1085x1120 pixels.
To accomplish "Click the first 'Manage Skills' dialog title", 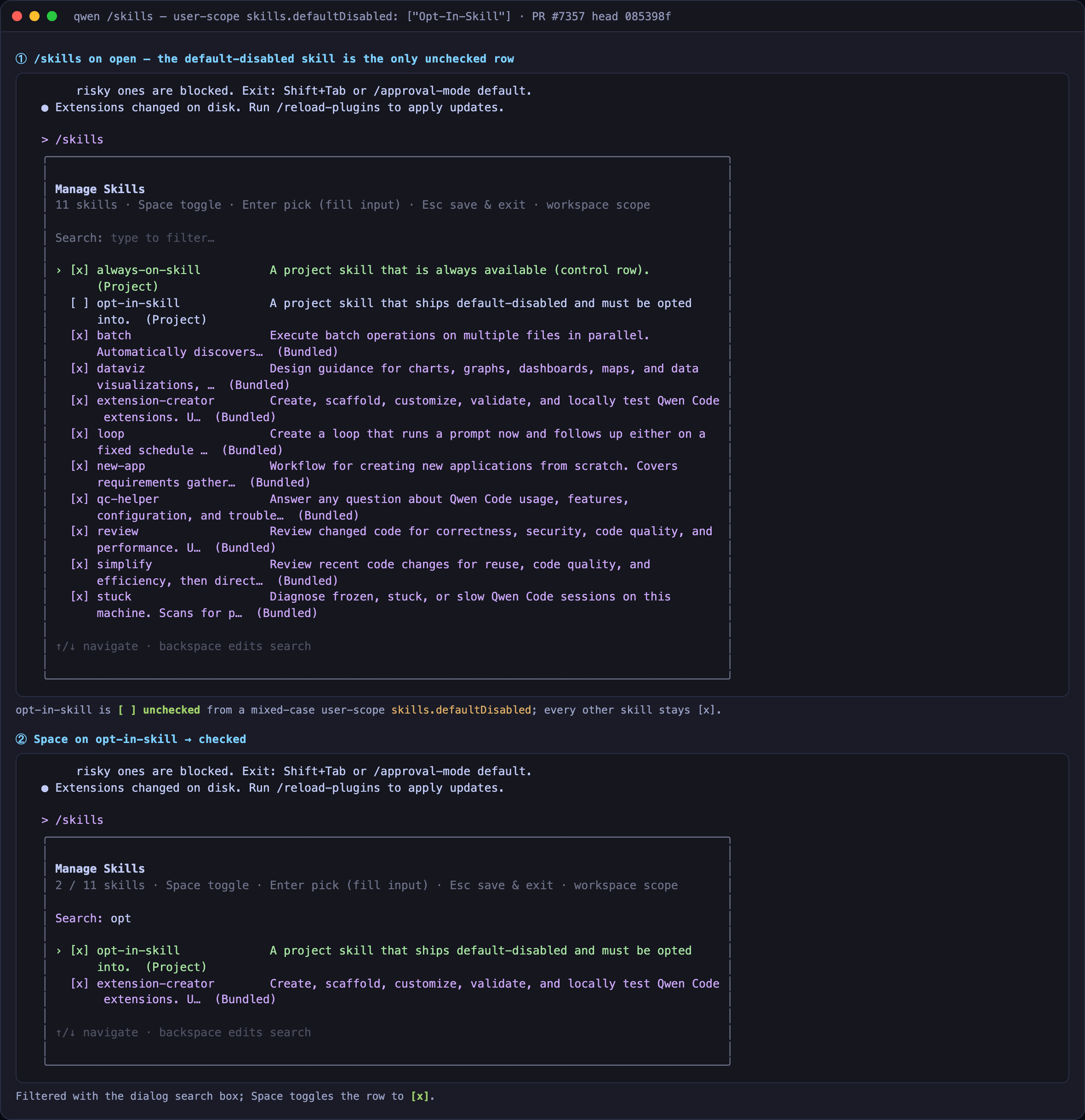I will tap(100, 189).
